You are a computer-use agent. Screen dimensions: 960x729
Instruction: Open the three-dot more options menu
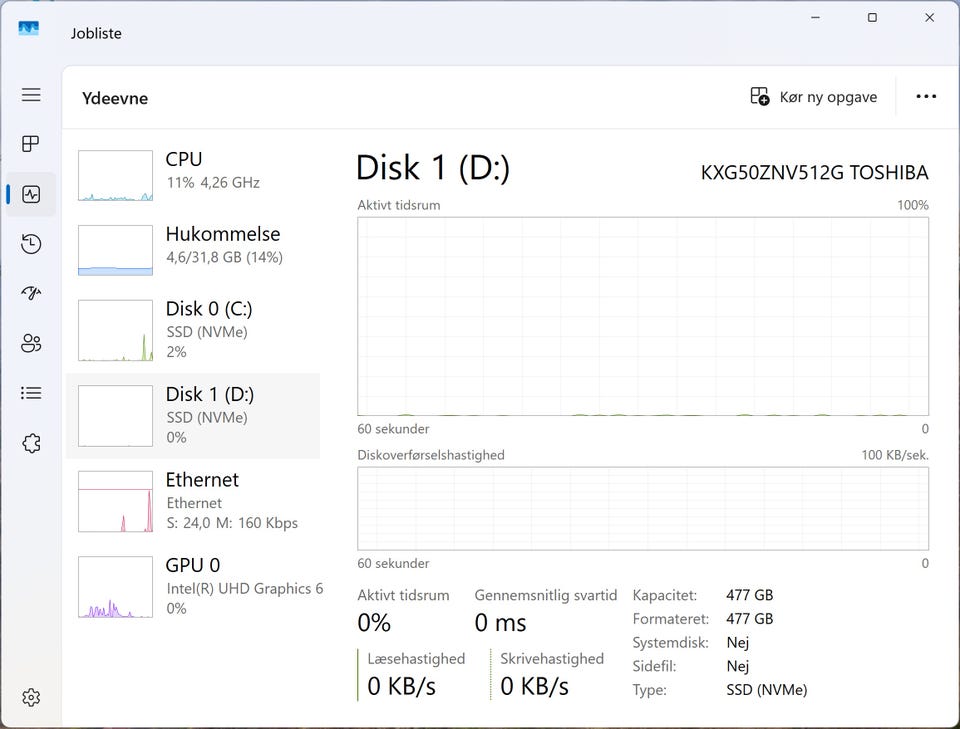[926, 97]
